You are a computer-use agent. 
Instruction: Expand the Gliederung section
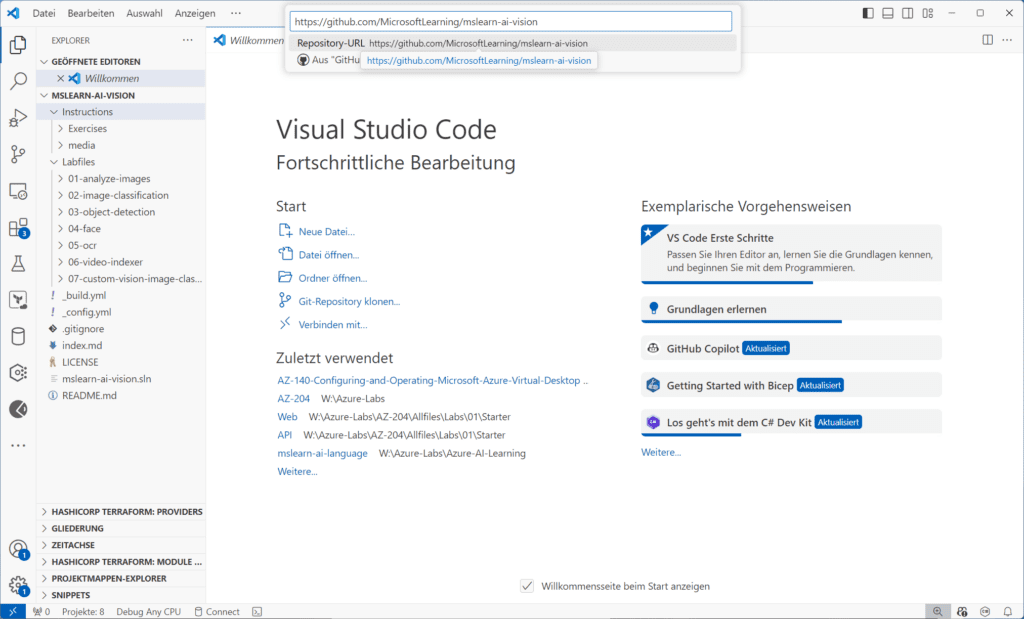[x=121, y=528]
